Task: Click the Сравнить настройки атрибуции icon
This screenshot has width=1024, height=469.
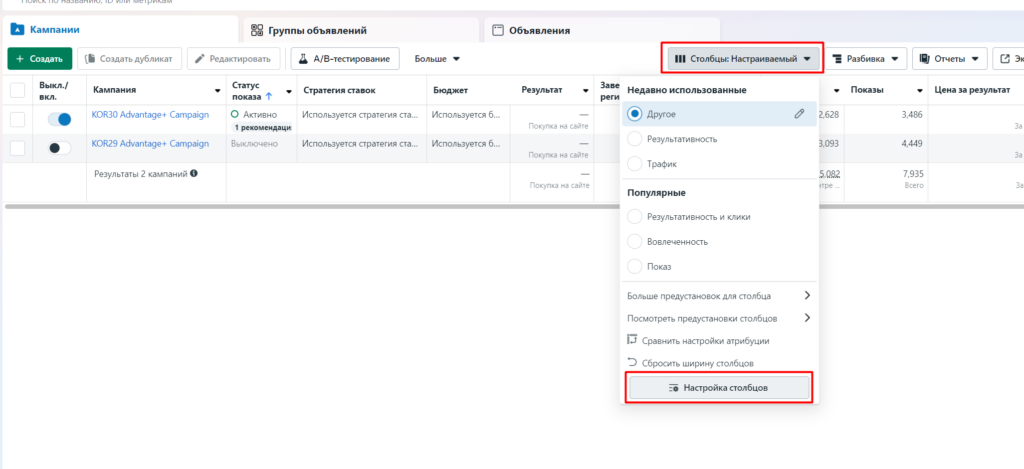Action: [x=632, y=340]
